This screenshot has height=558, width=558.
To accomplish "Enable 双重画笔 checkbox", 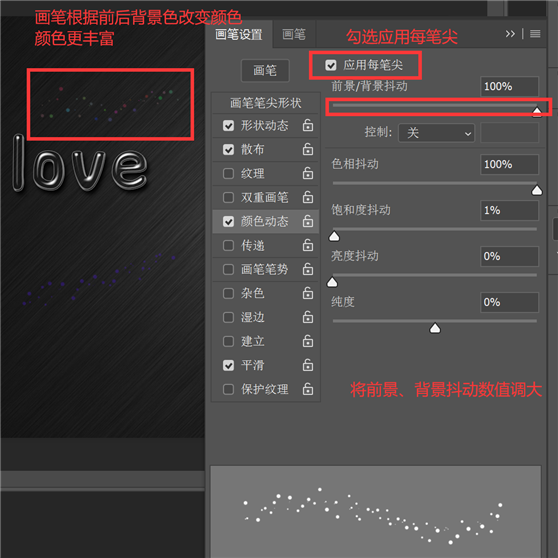I will pos(228,198).
